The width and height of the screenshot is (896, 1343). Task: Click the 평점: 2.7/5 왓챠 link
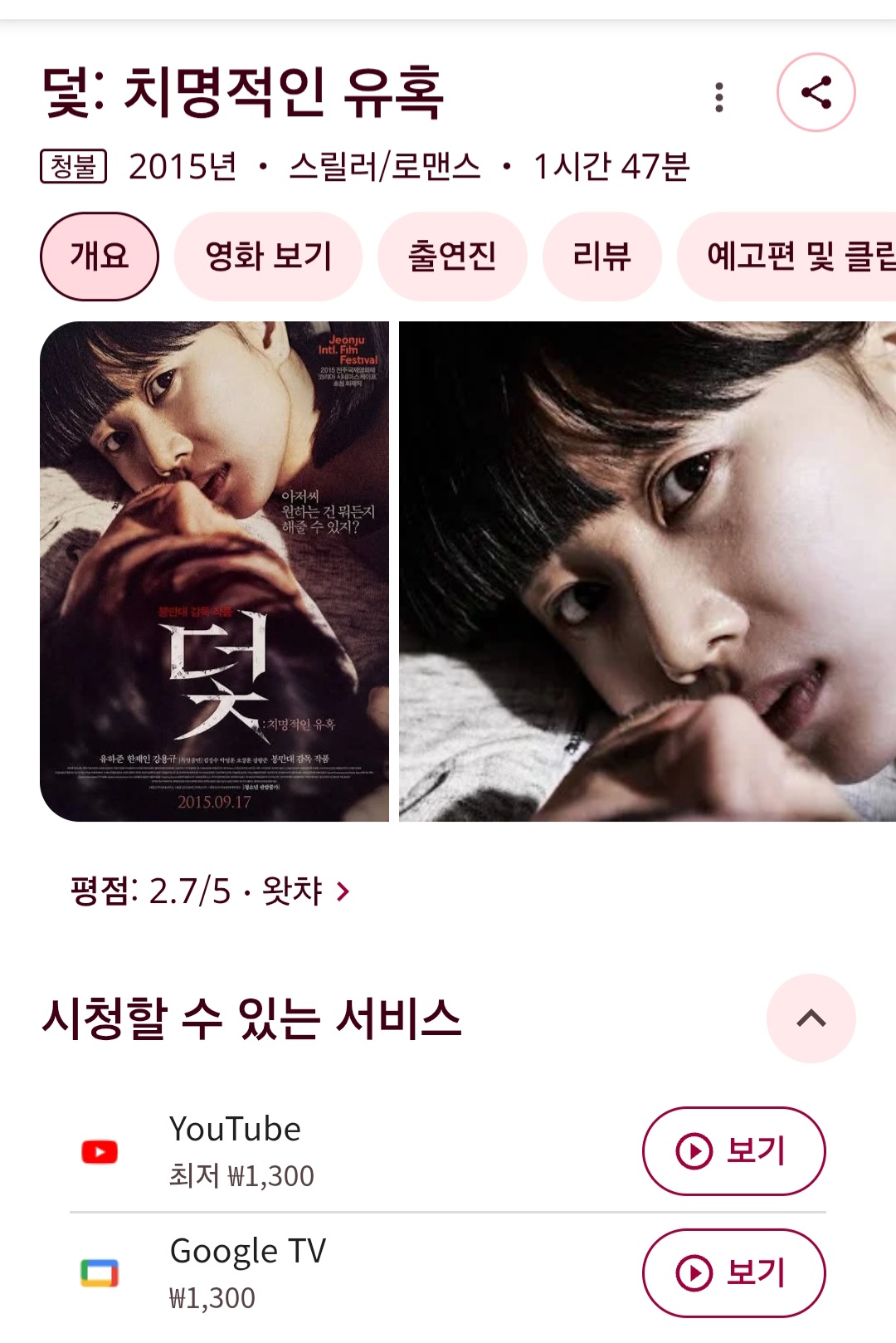211,891
